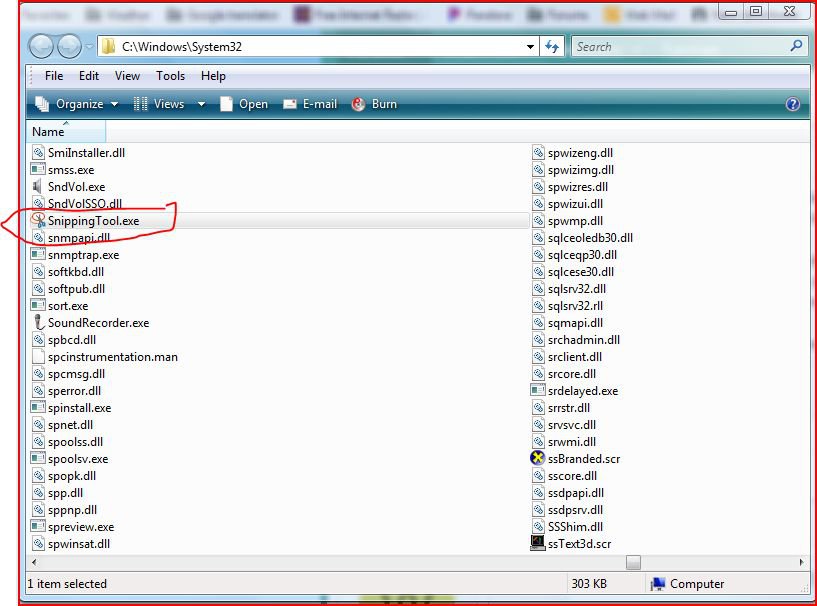
Task: Click the sort.exe file icon
Action: pos(38,305)
